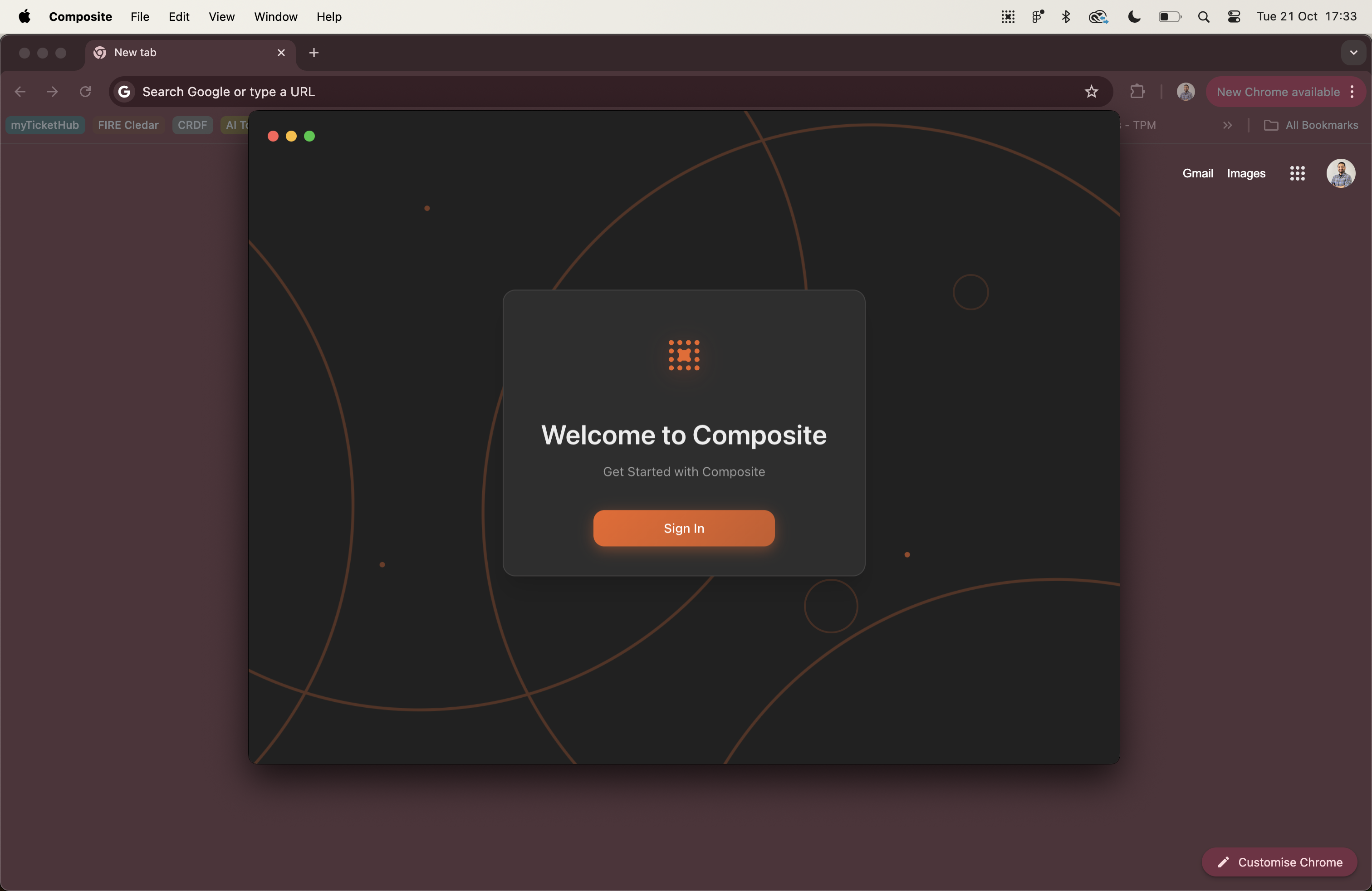Open the Chrome extensions puzzle icon
1372x891 pixels.
pos(1137,92)
